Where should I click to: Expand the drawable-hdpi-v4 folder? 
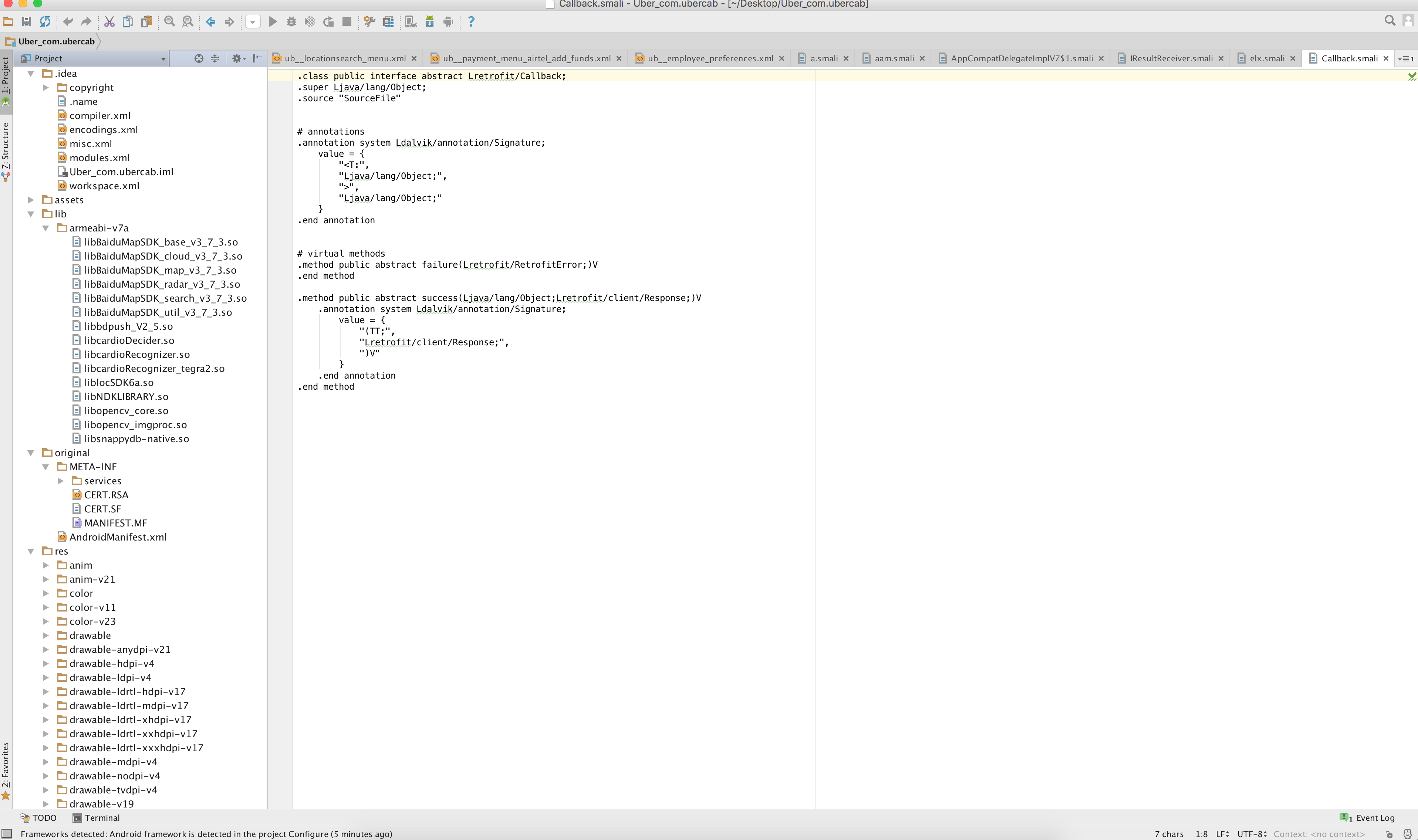click(46, 663)
